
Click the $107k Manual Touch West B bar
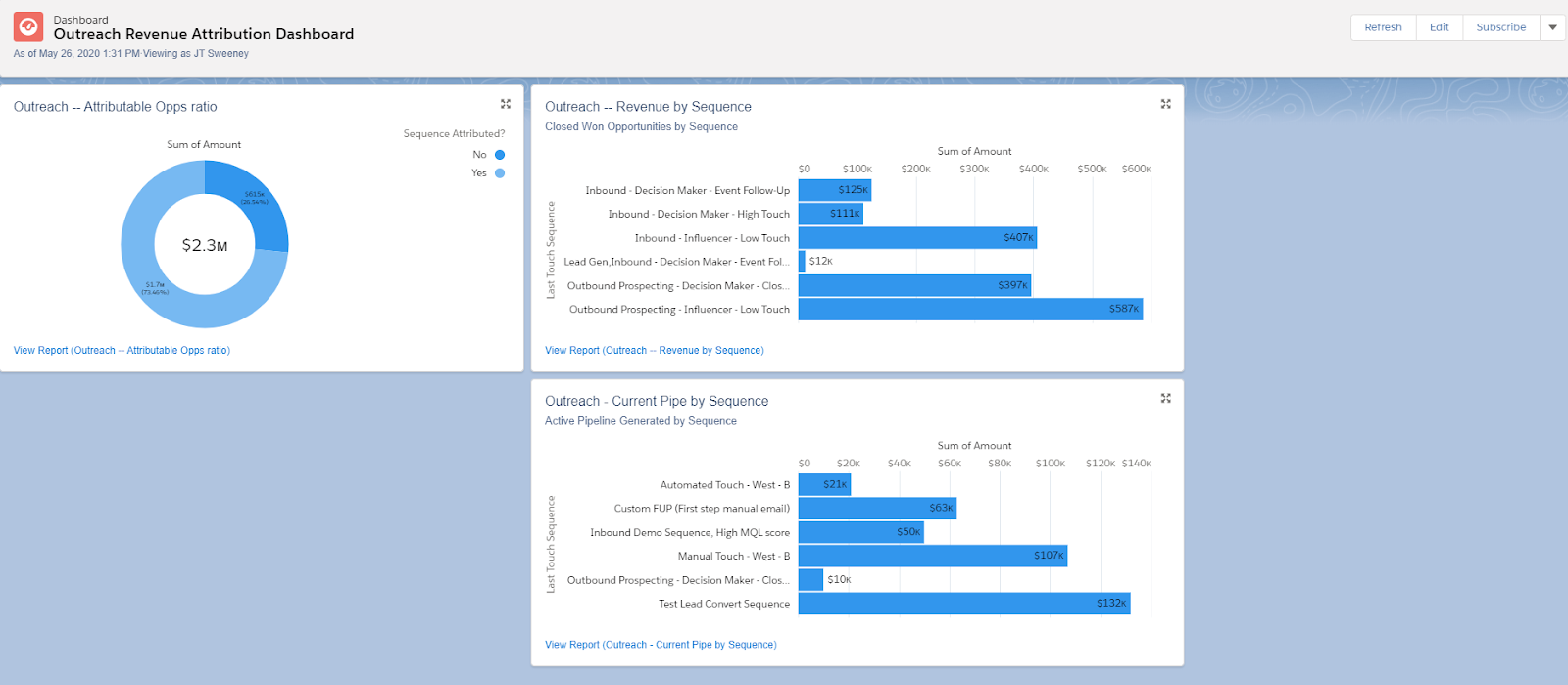click(x=932, y=557)
